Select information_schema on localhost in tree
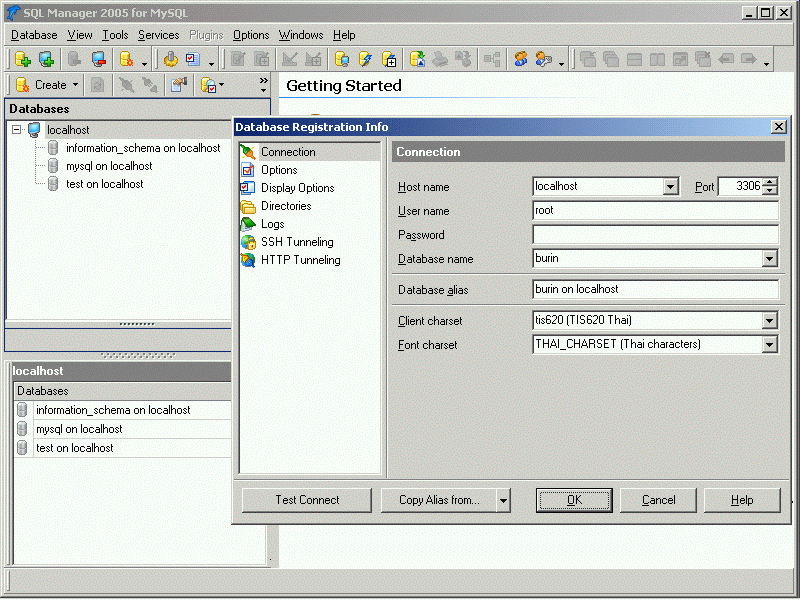This screenshot has width=800, height=600. [143, 148]
